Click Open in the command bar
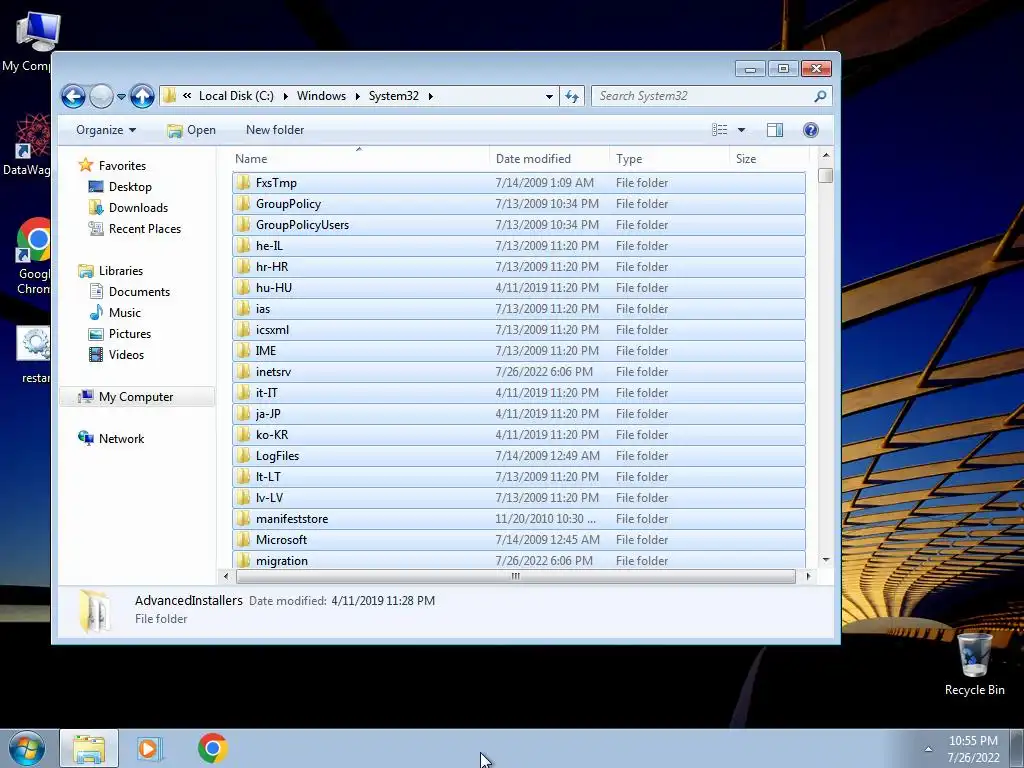The width and height of the screenshot is (1024, 768). (191, 130)
